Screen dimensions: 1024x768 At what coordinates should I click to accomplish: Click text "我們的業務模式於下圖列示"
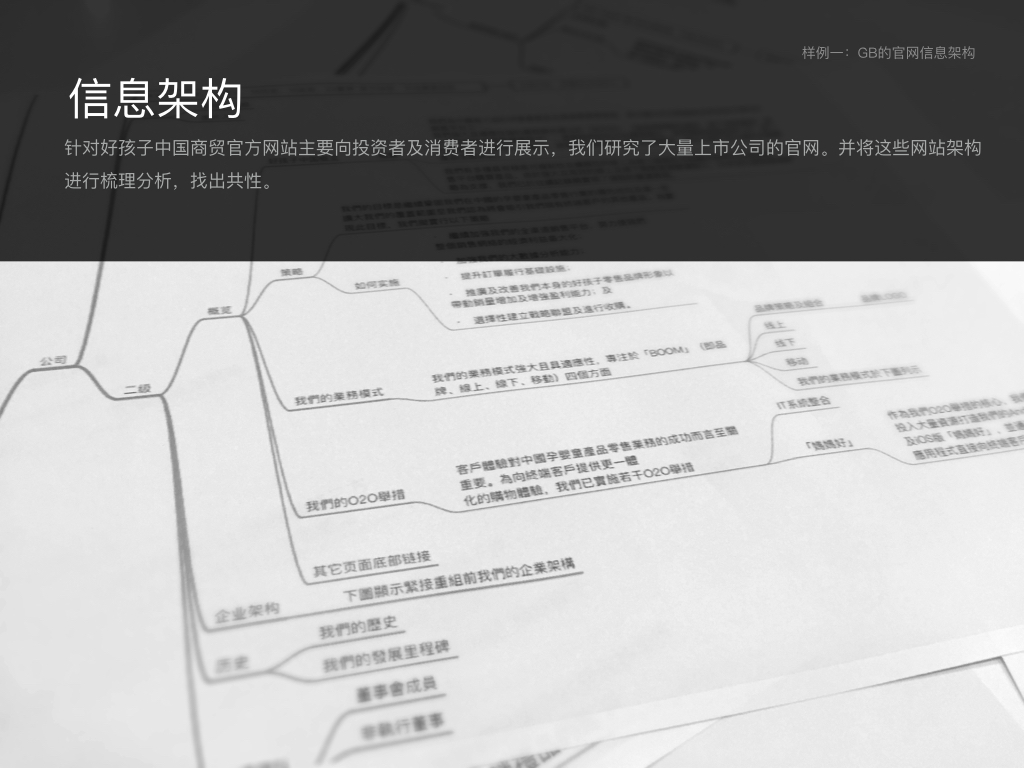pos(859,376)
